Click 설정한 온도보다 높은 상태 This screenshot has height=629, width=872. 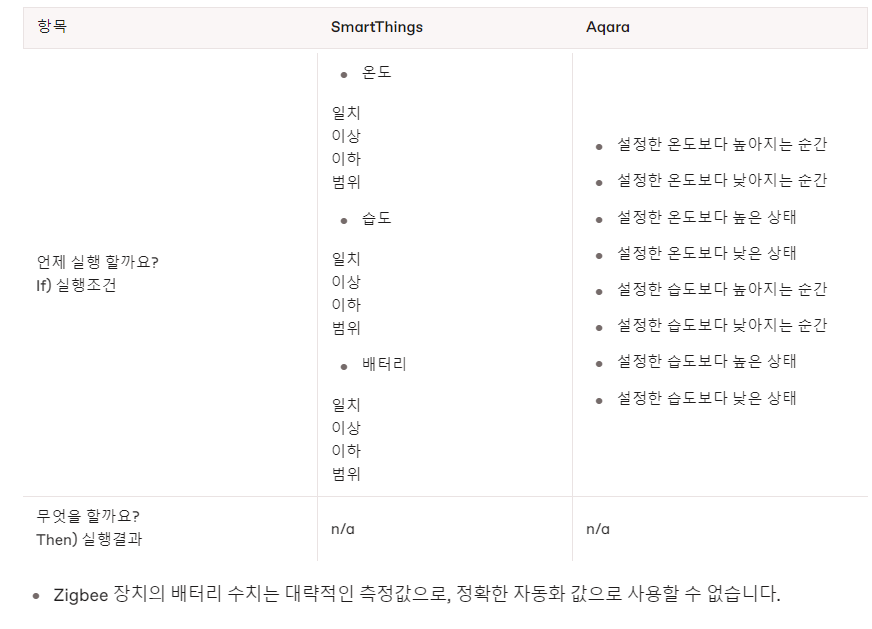(x=707, y=217)
